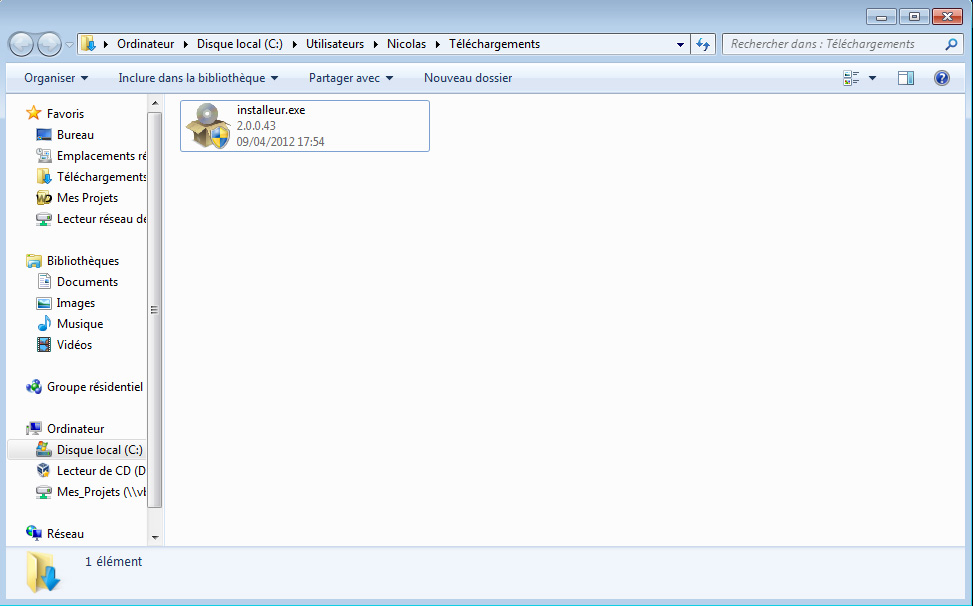Open Téléchargements in navigation pane
The width and height of the screenshot is (973, 606).
click(x=101, y=177)
